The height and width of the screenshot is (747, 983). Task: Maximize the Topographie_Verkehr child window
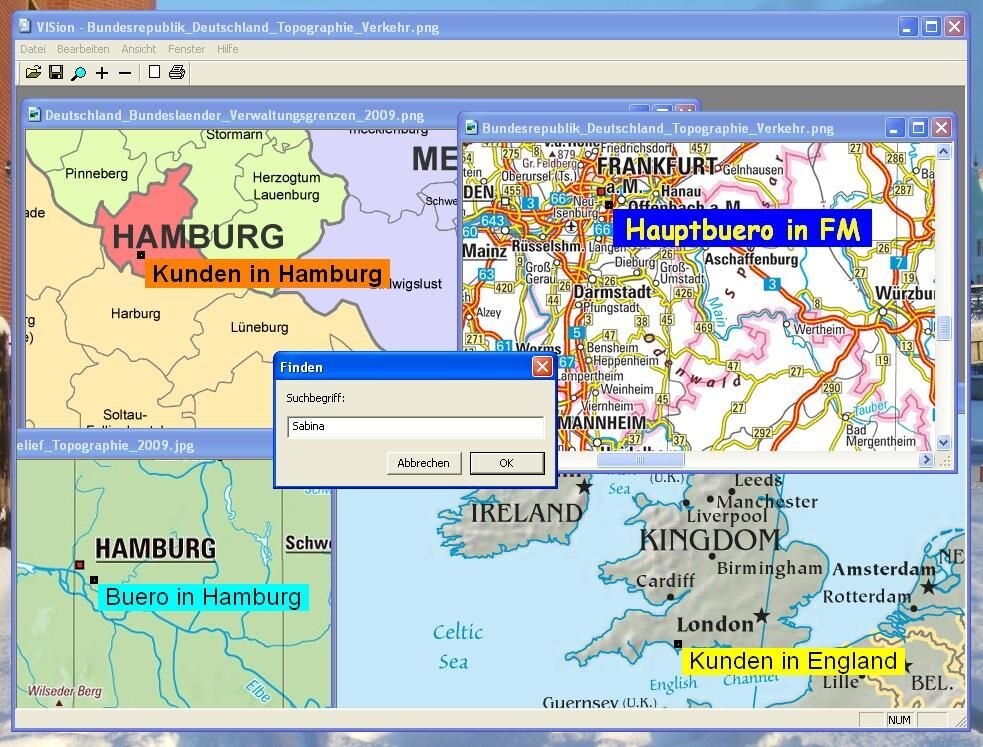click(x=918, y=128)
